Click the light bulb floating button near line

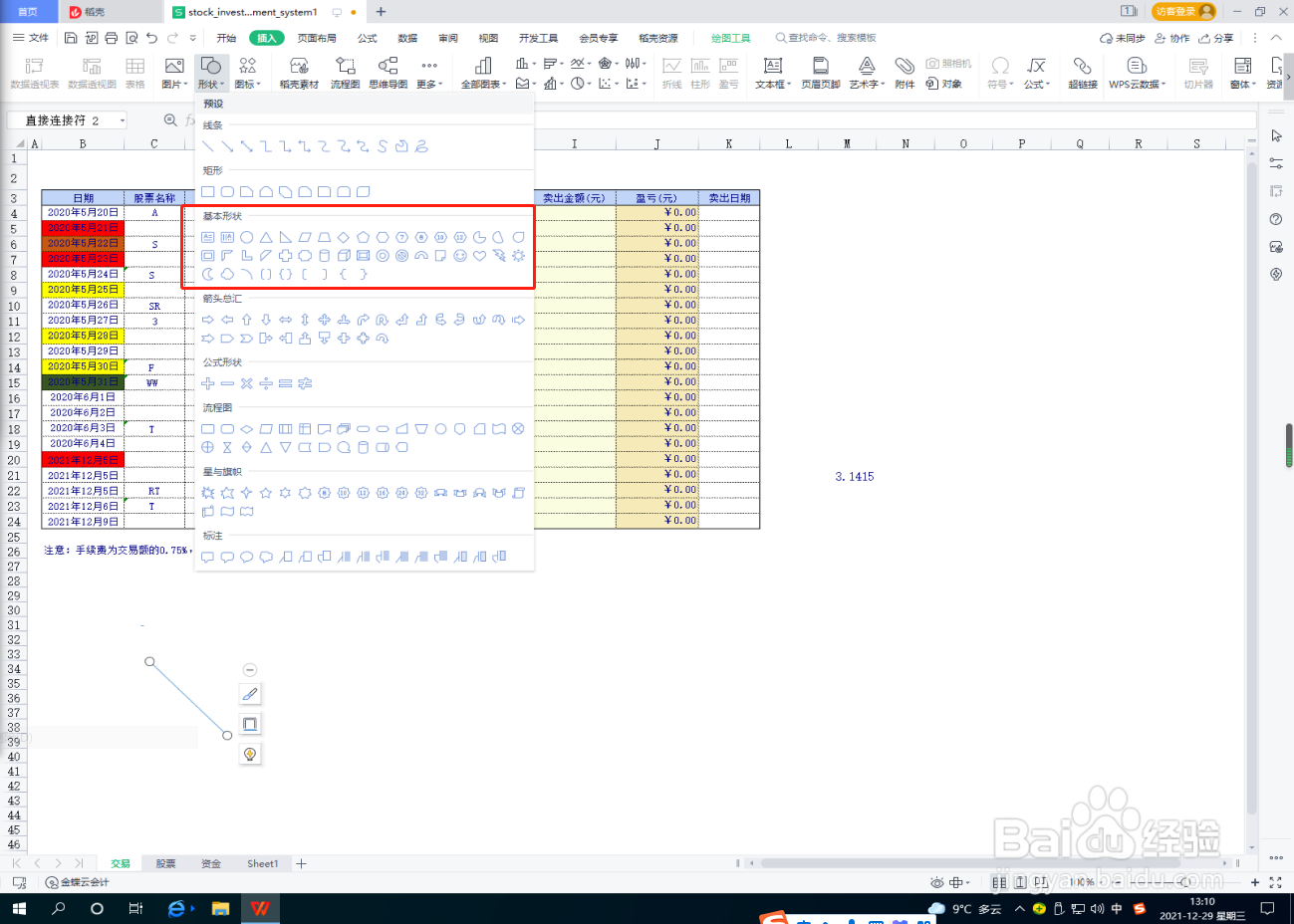(250, 754)
